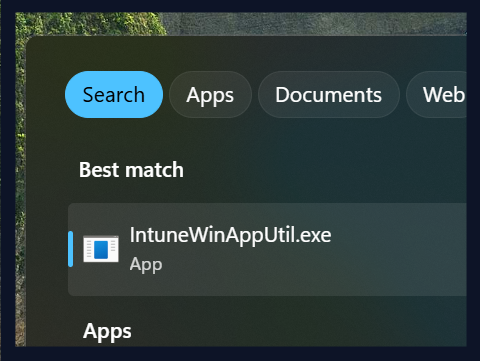
Task: Click the IntuneWinAppUtil.exe app icon
Action: coord(101,249)
